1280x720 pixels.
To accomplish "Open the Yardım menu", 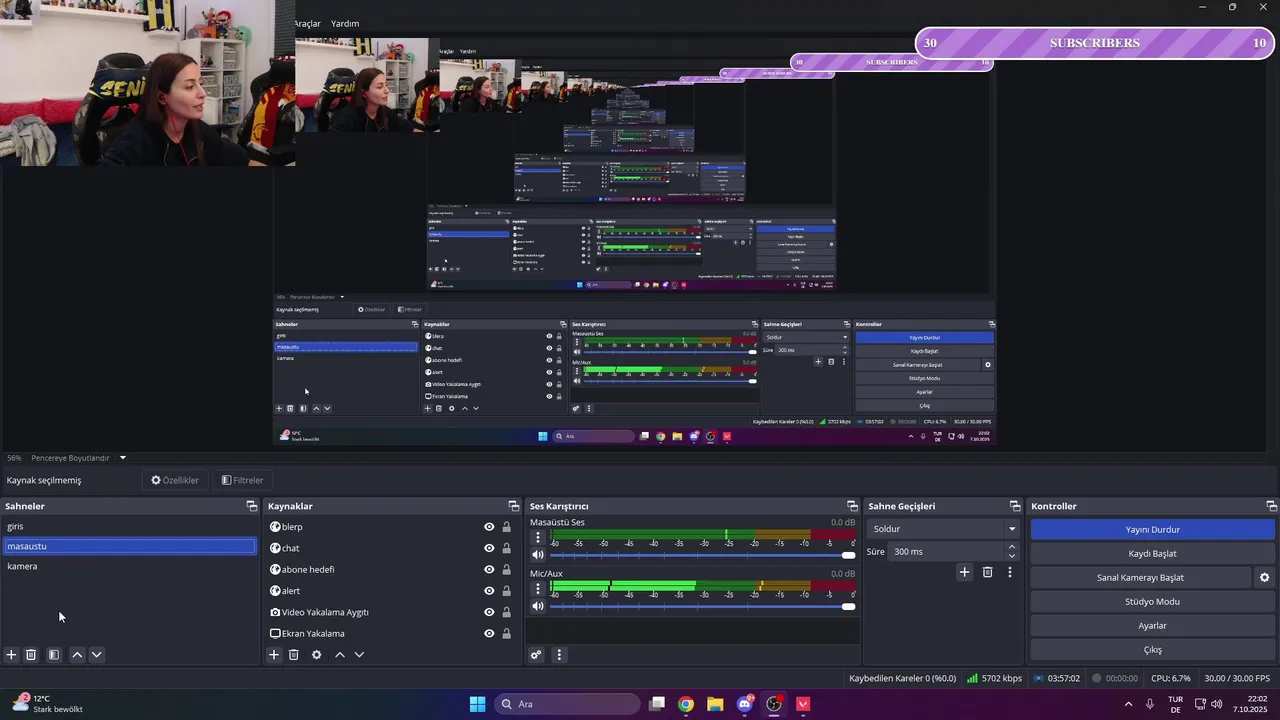I will click(345, 23).
